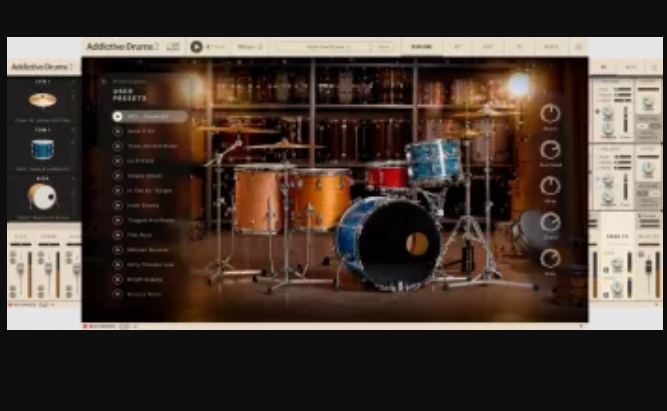Select the highlighted first user preset row
The height and width of the screenshot is (411, 667).
[x=150, y=116]
